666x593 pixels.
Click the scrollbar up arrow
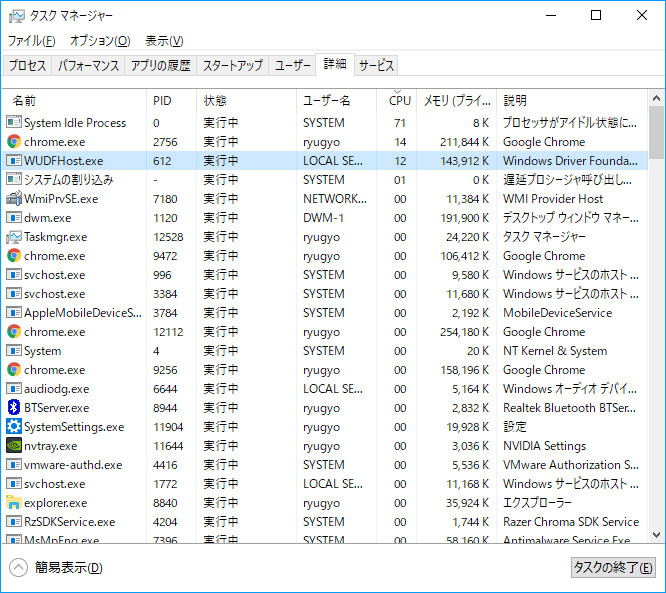click(x=656, y=99)
